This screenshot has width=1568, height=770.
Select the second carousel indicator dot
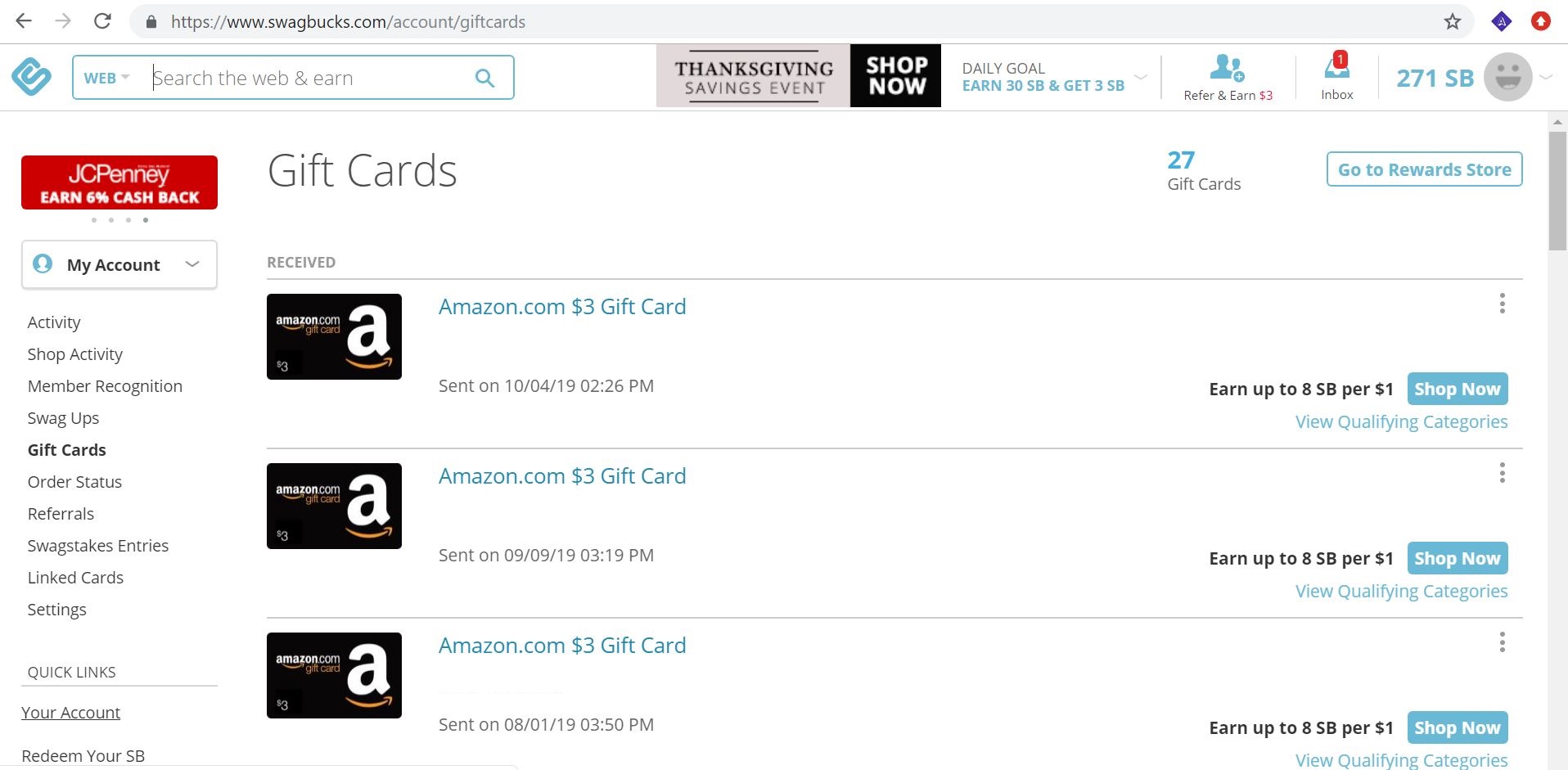[110, 219]
